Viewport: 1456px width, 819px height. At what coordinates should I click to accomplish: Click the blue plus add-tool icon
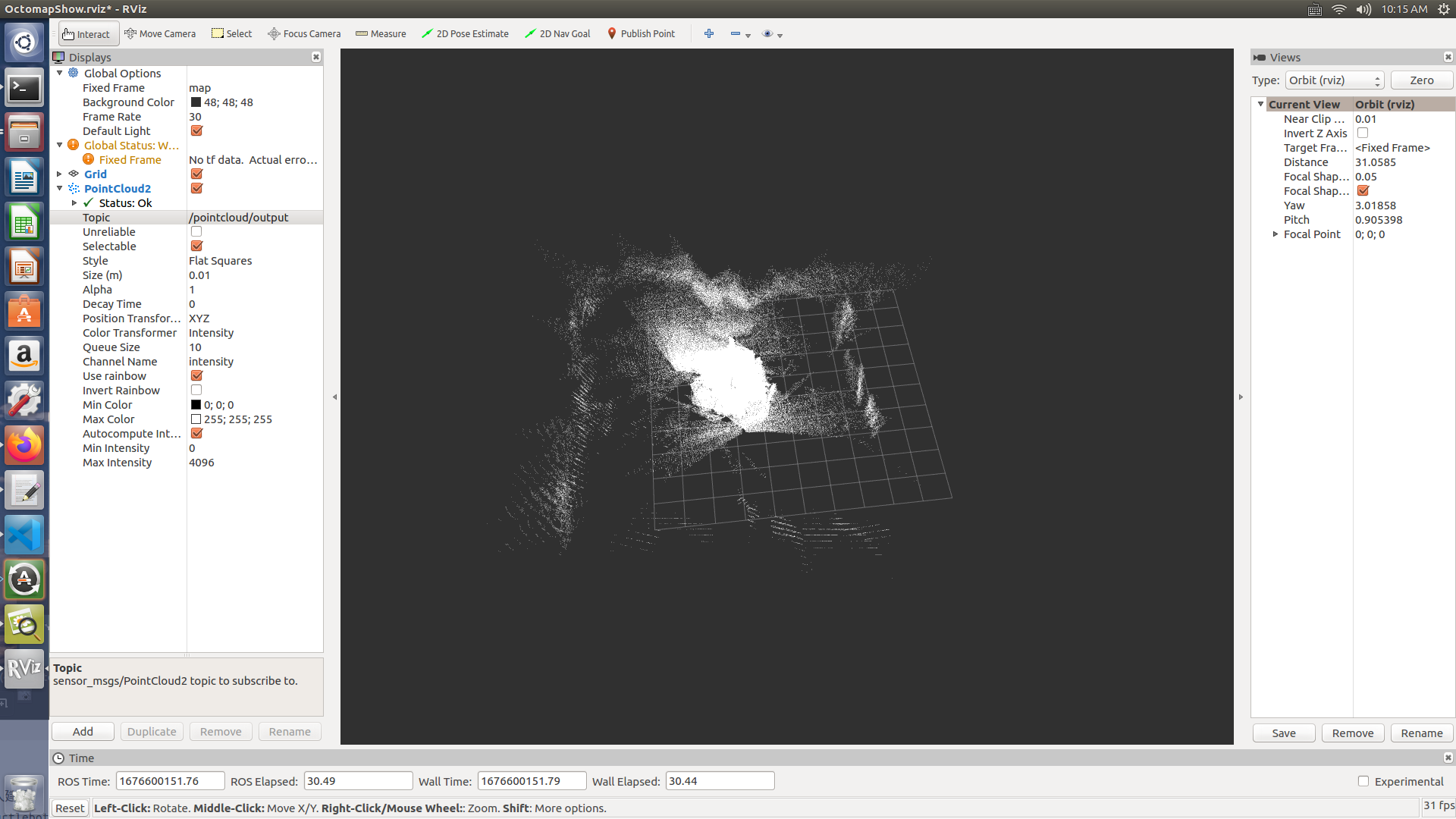pos(709,33)
